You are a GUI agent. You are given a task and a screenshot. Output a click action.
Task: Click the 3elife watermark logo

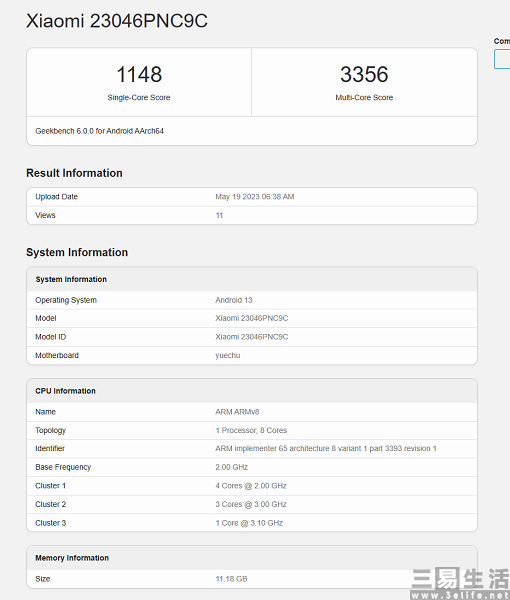pyautogui.click(x=460, y=583)
